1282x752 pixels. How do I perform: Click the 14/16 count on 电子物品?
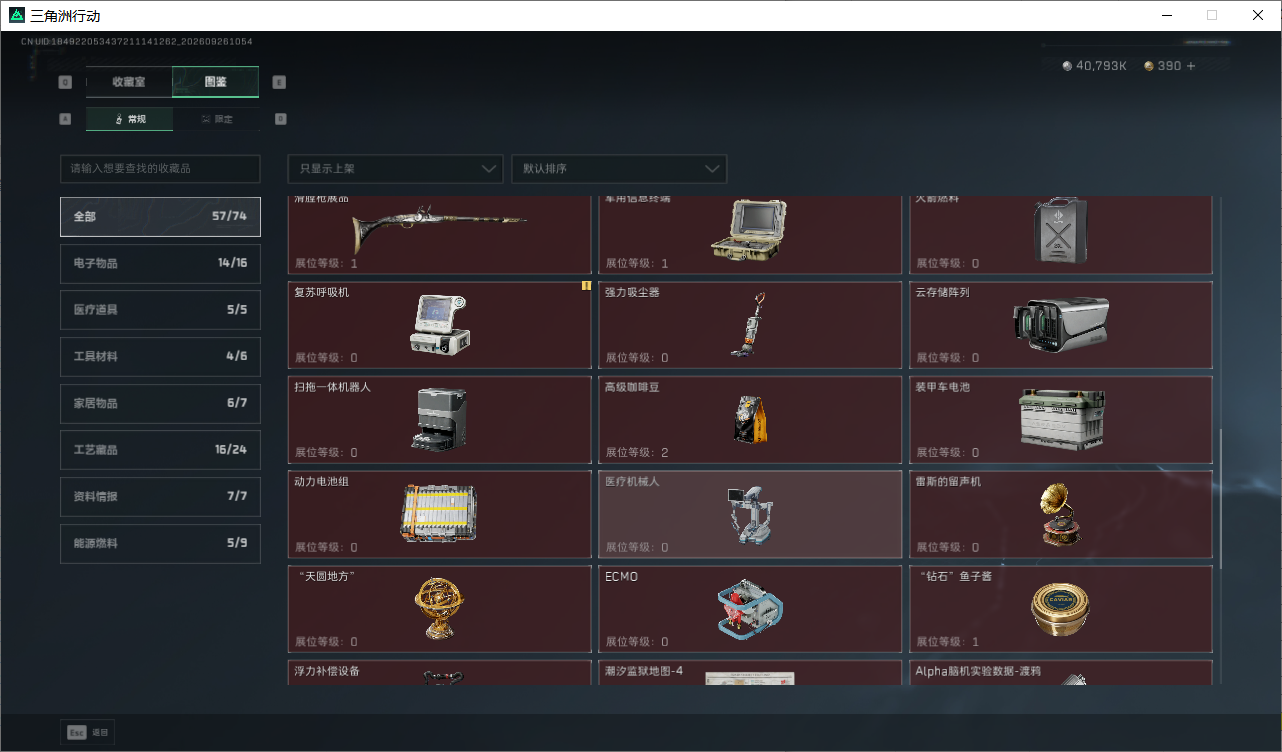[232, 263]
